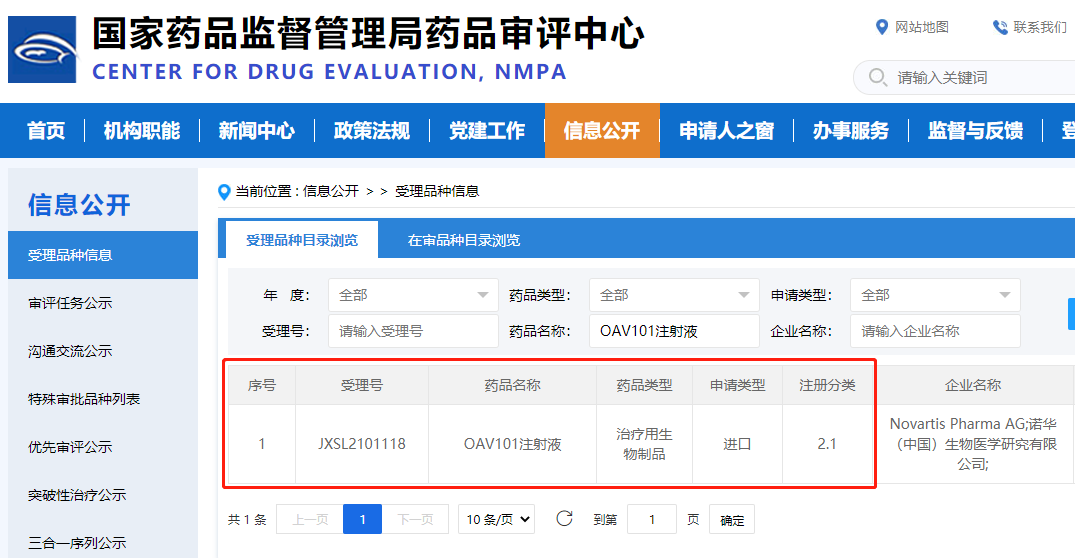
Task: Go to 政策法规 navigation item
Action: (x=371, y=130)
